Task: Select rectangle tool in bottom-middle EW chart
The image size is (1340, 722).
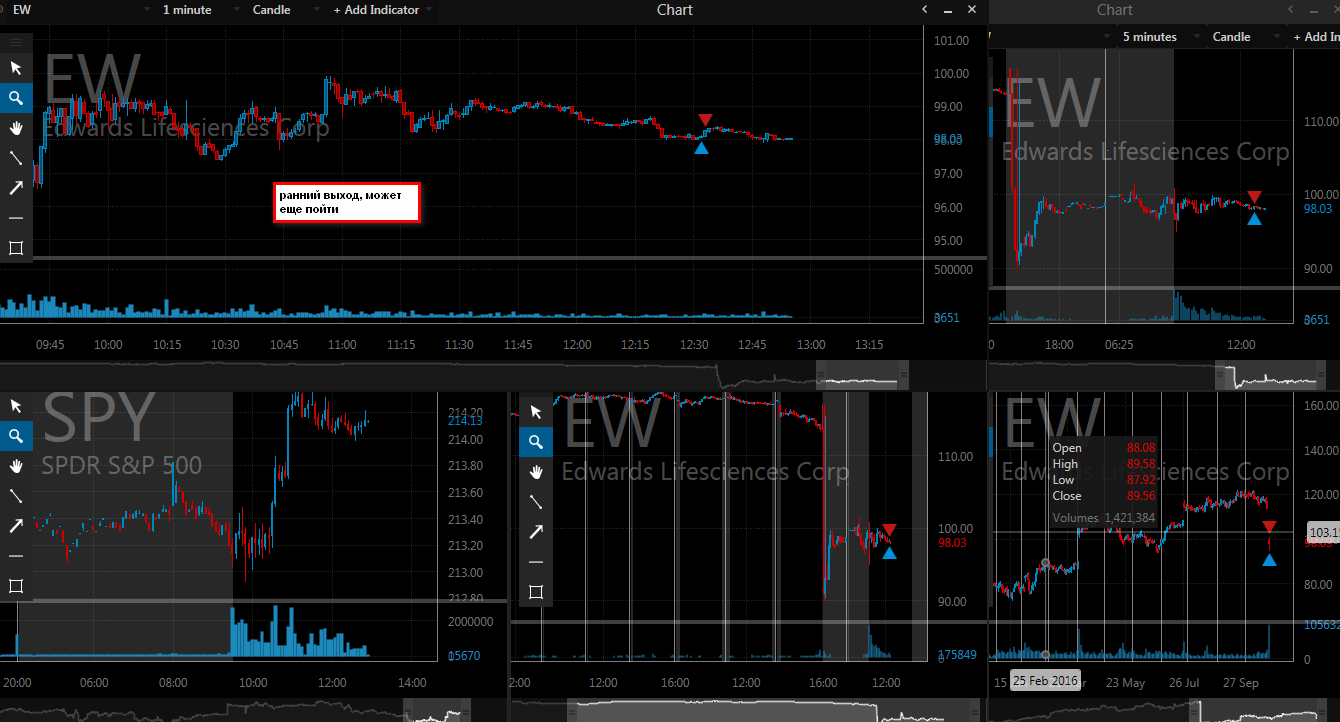Action: coord(536,592)
